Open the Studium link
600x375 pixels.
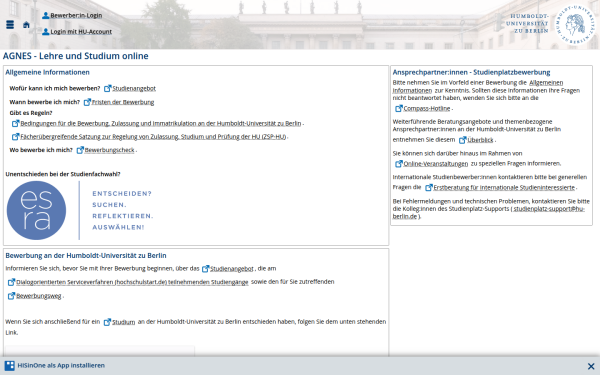coord(124,322)
